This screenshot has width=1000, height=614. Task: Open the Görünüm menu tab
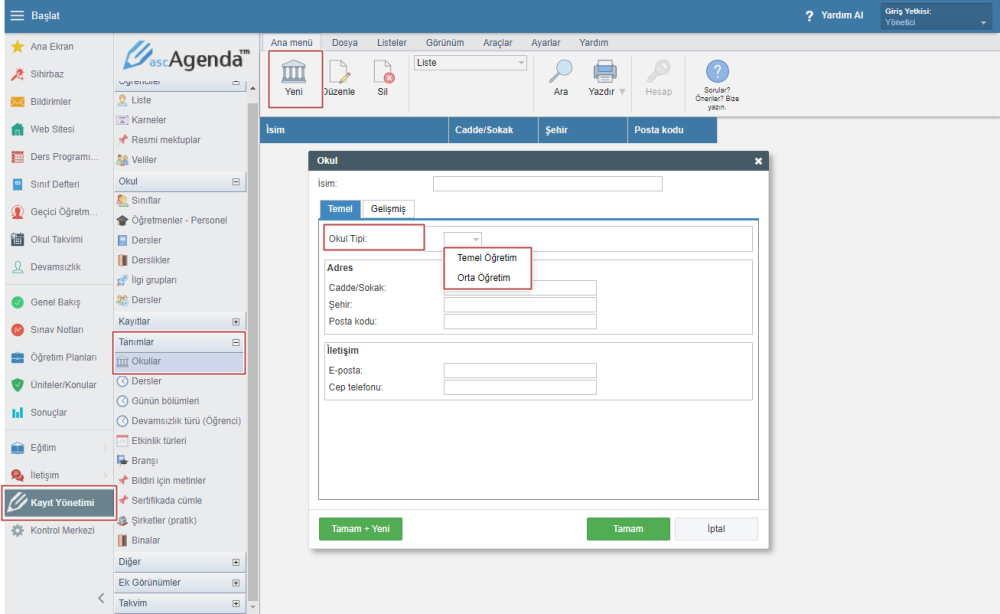click(445, 43)
